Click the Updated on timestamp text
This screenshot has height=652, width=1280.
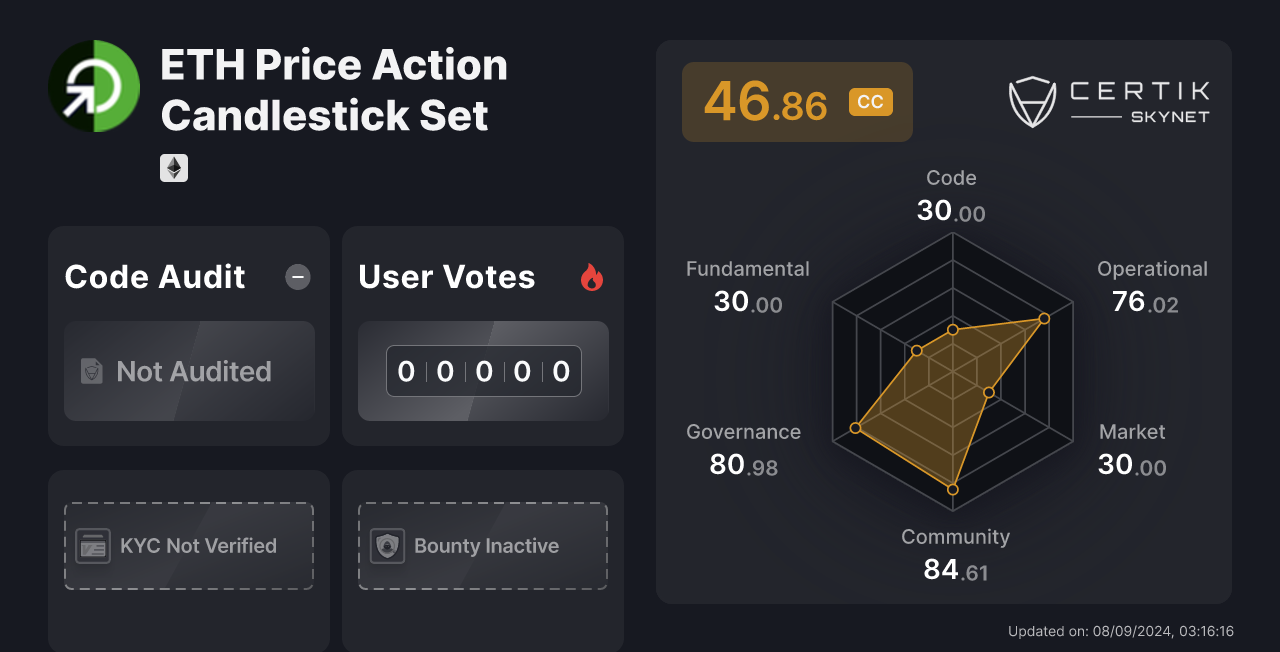coord(1120,631)
